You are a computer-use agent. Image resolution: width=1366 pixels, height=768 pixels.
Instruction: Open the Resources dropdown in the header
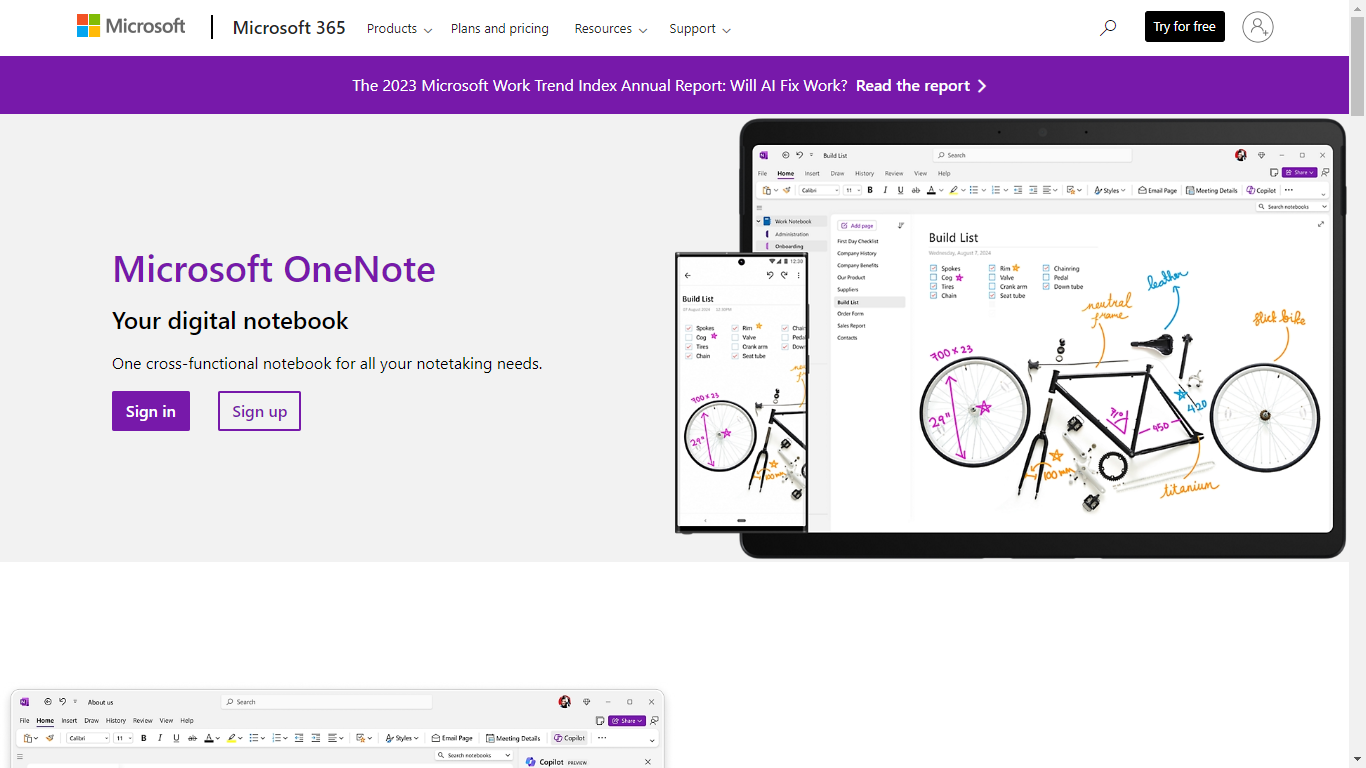(610, 29)
